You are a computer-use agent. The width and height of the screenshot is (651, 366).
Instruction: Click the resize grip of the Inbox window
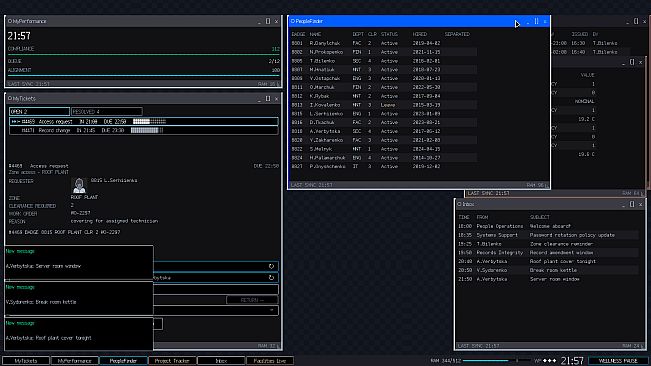(x=643, y=346)
